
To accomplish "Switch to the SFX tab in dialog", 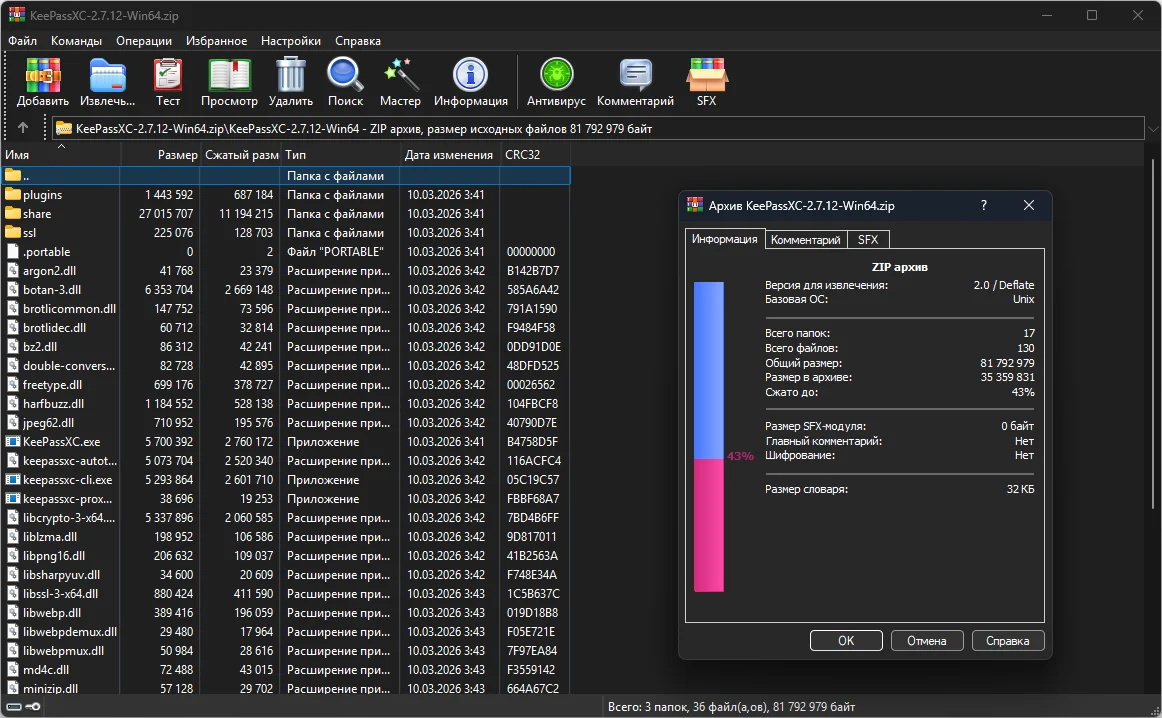I will point(867,240).
